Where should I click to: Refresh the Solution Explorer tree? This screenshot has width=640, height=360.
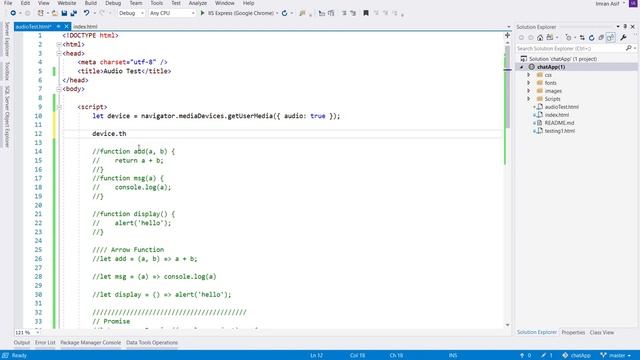[x=591, y=38]
